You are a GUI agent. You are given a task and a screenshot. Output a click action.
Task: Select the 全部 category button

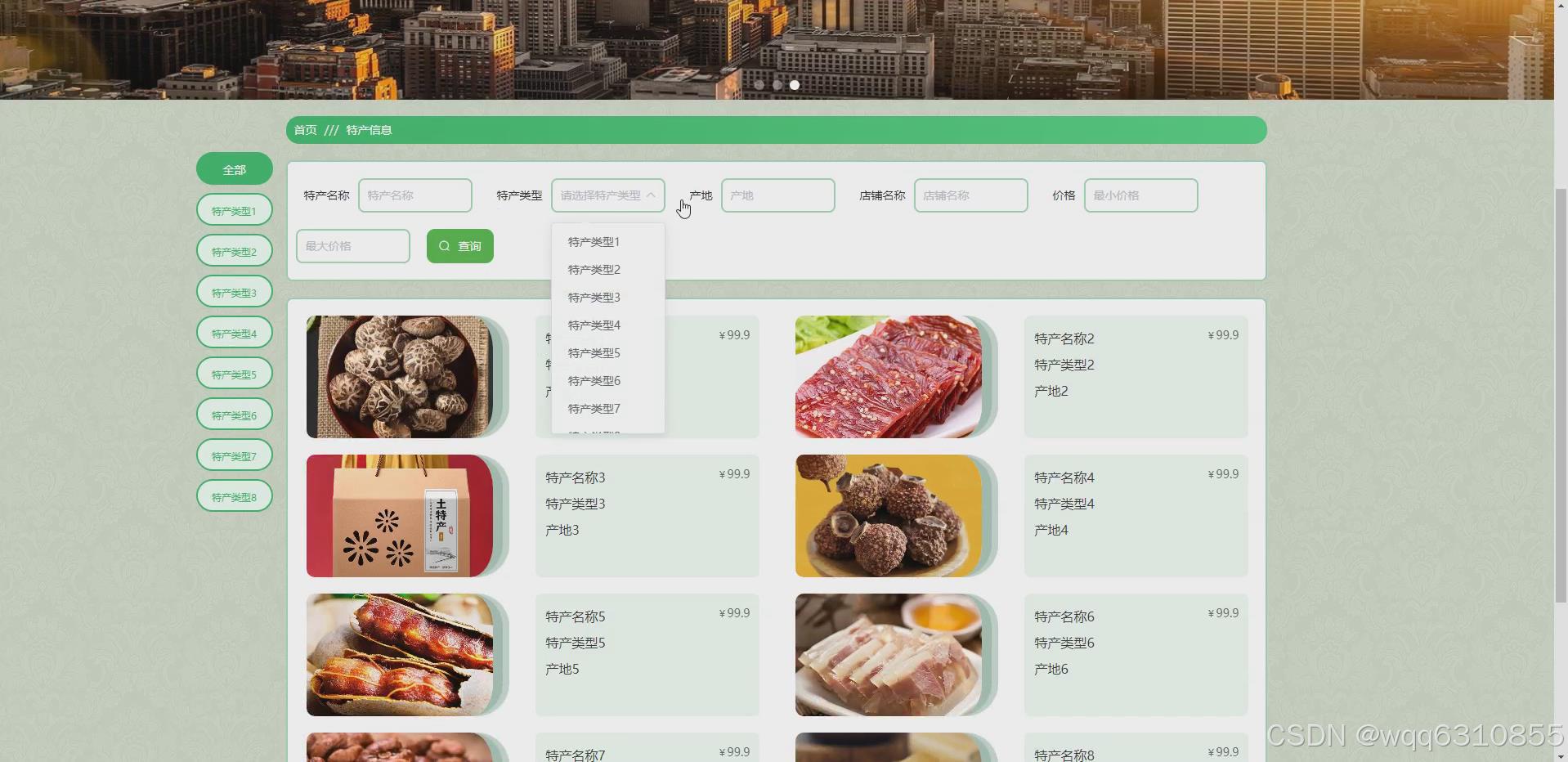click(235, 169)
